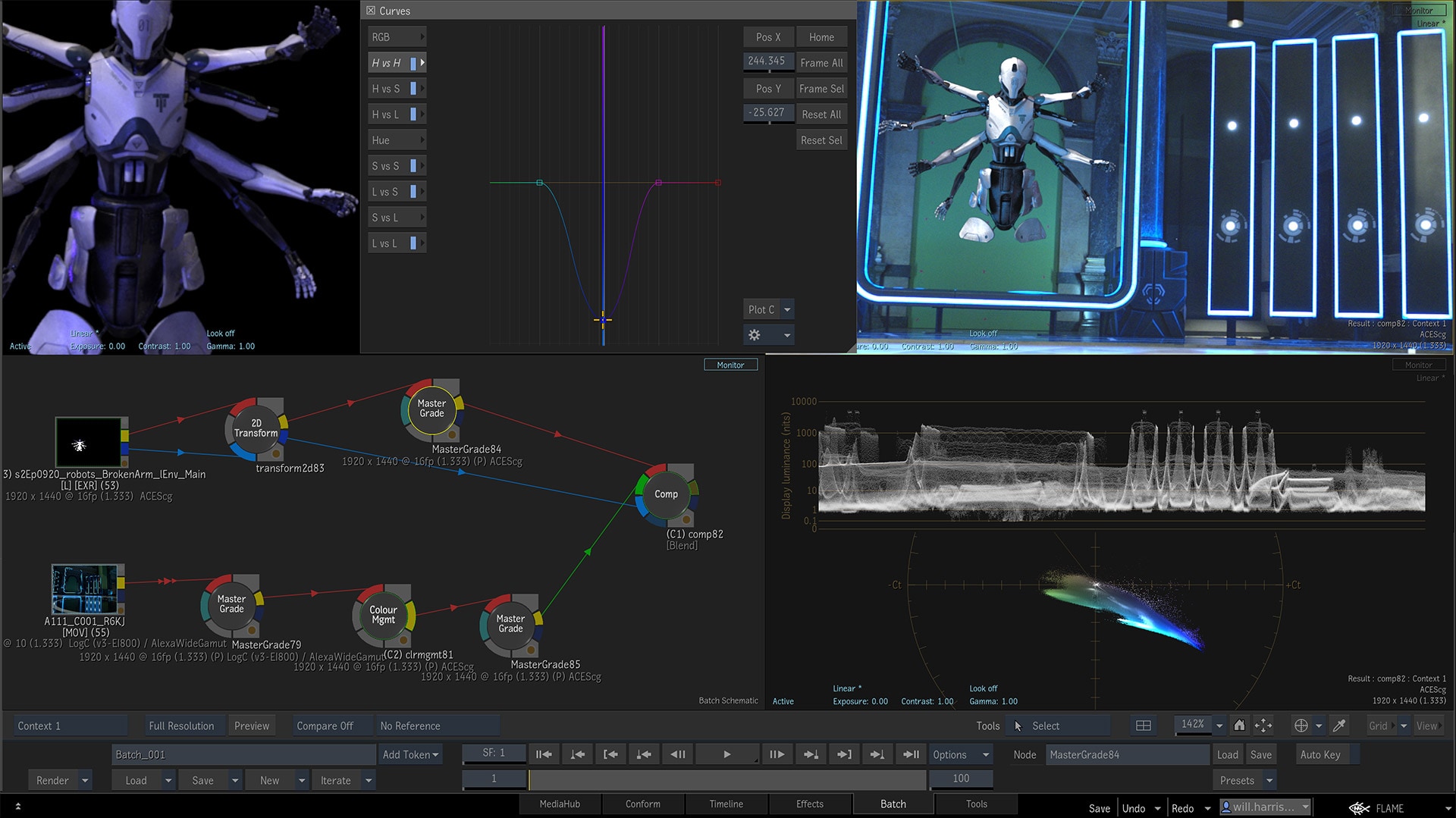1456x818 pixels.
Task: Open the MediaHub tab
Action: tap(560, 804)
